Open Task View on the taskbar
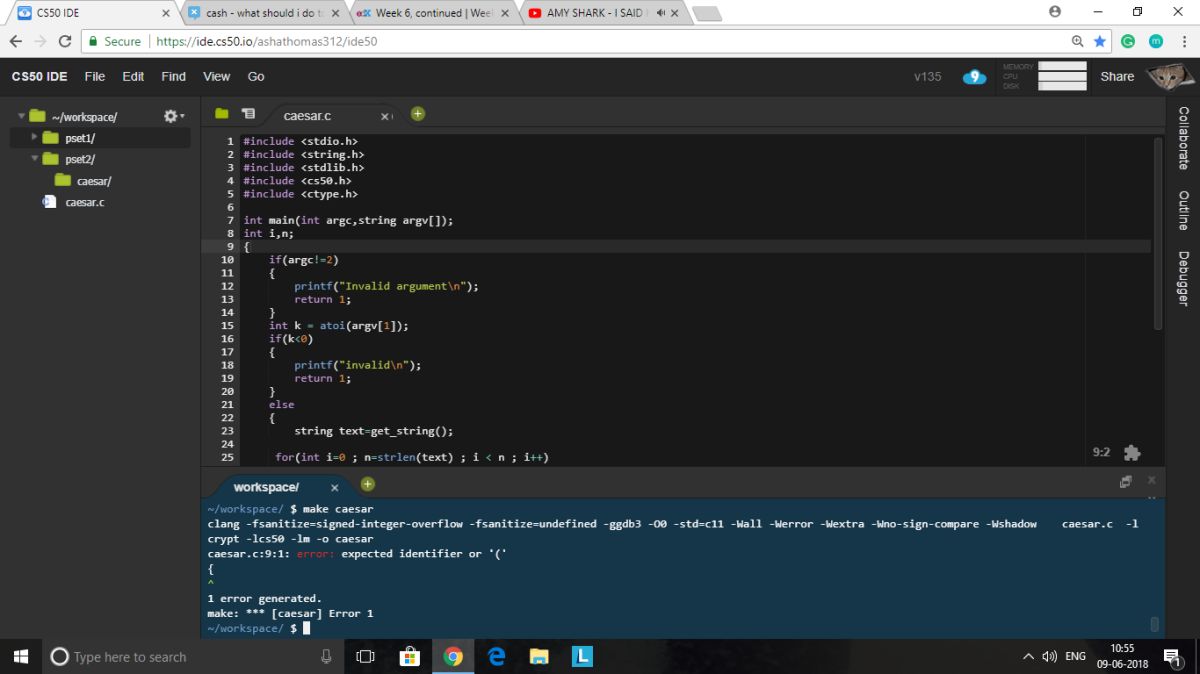This screenshot has width=1200, height=674. coord(365,657)
